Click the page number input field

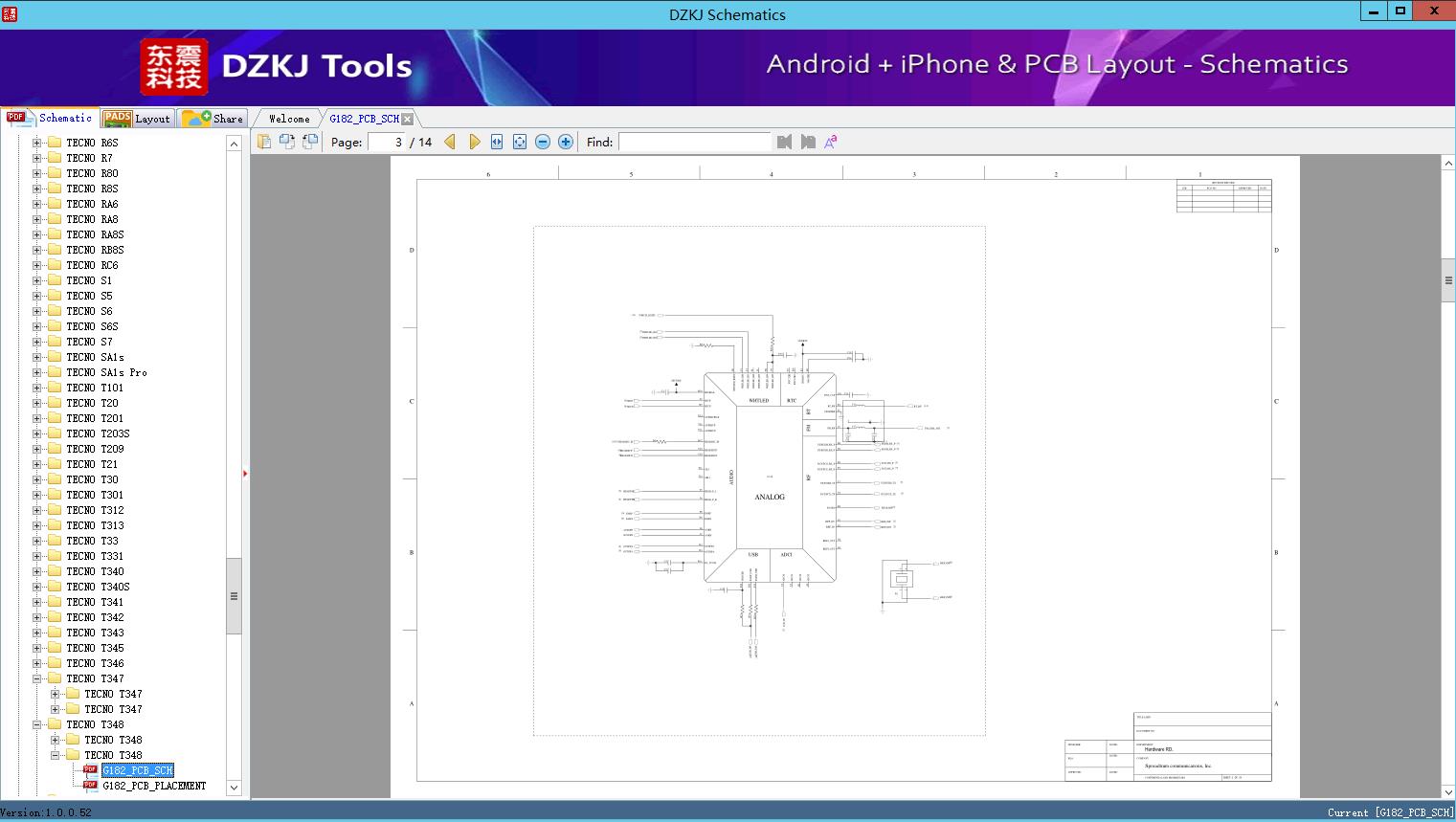[x=388, y=142]
